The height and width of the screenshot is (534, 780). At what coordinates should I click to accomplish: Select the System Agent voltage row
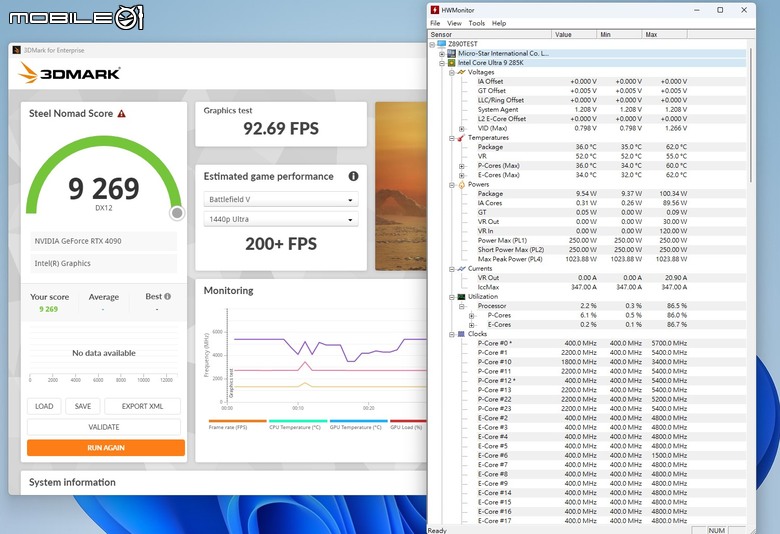coord(587,109)
